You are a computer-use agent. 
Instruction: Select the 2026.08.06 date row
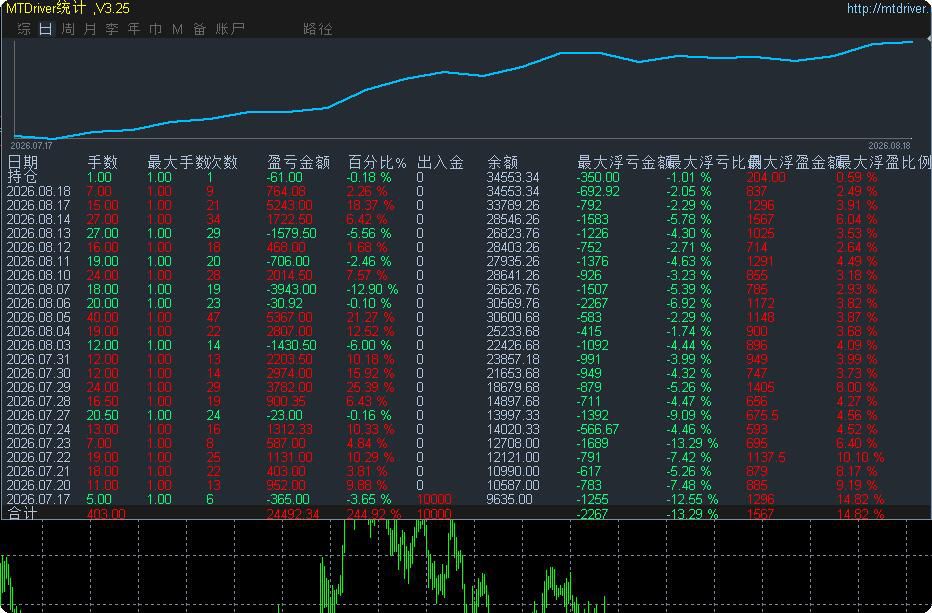(x=39, y=303)
